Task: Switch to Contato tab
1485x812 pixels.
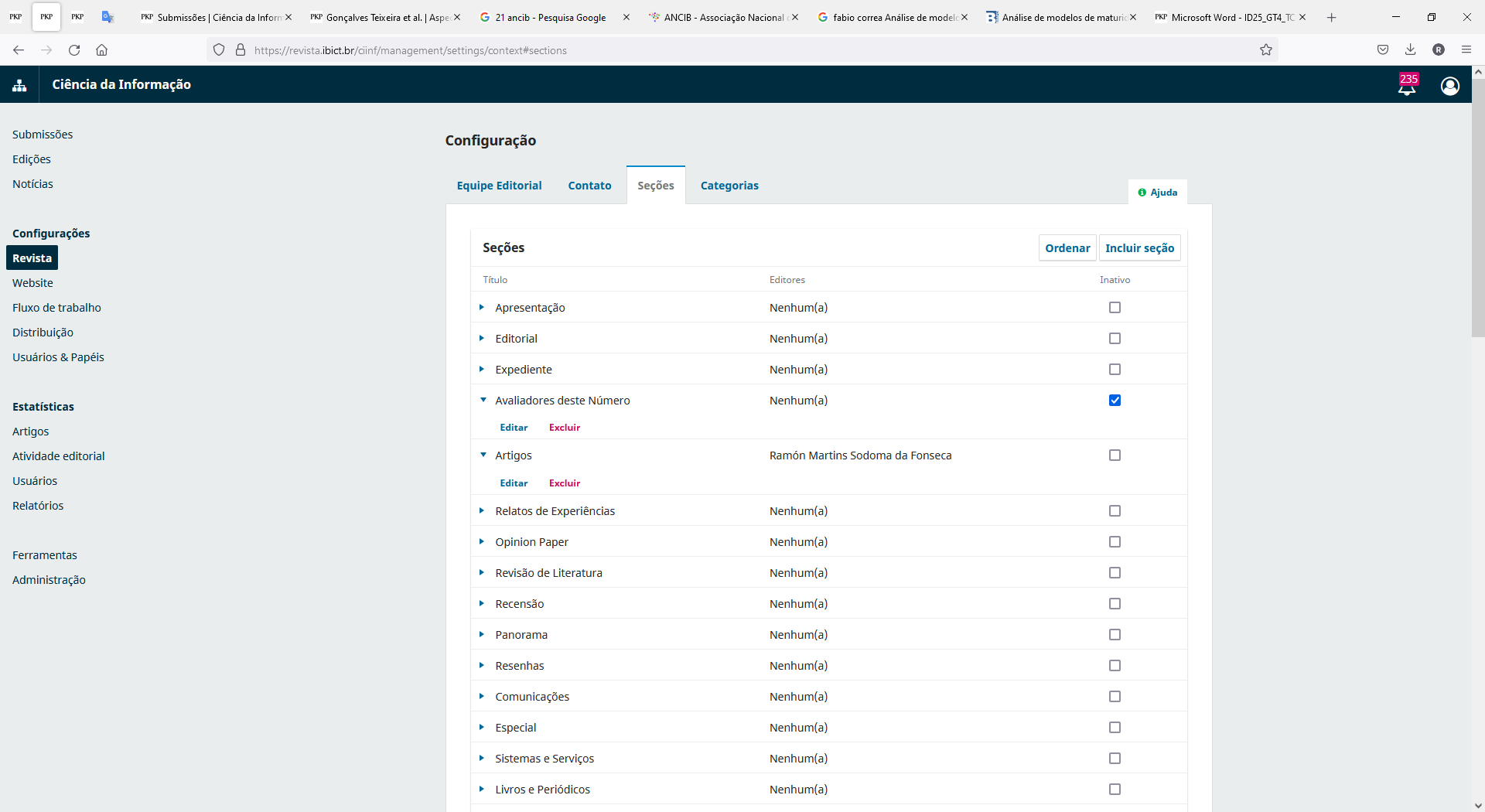Action: click(x=589, y=186)
